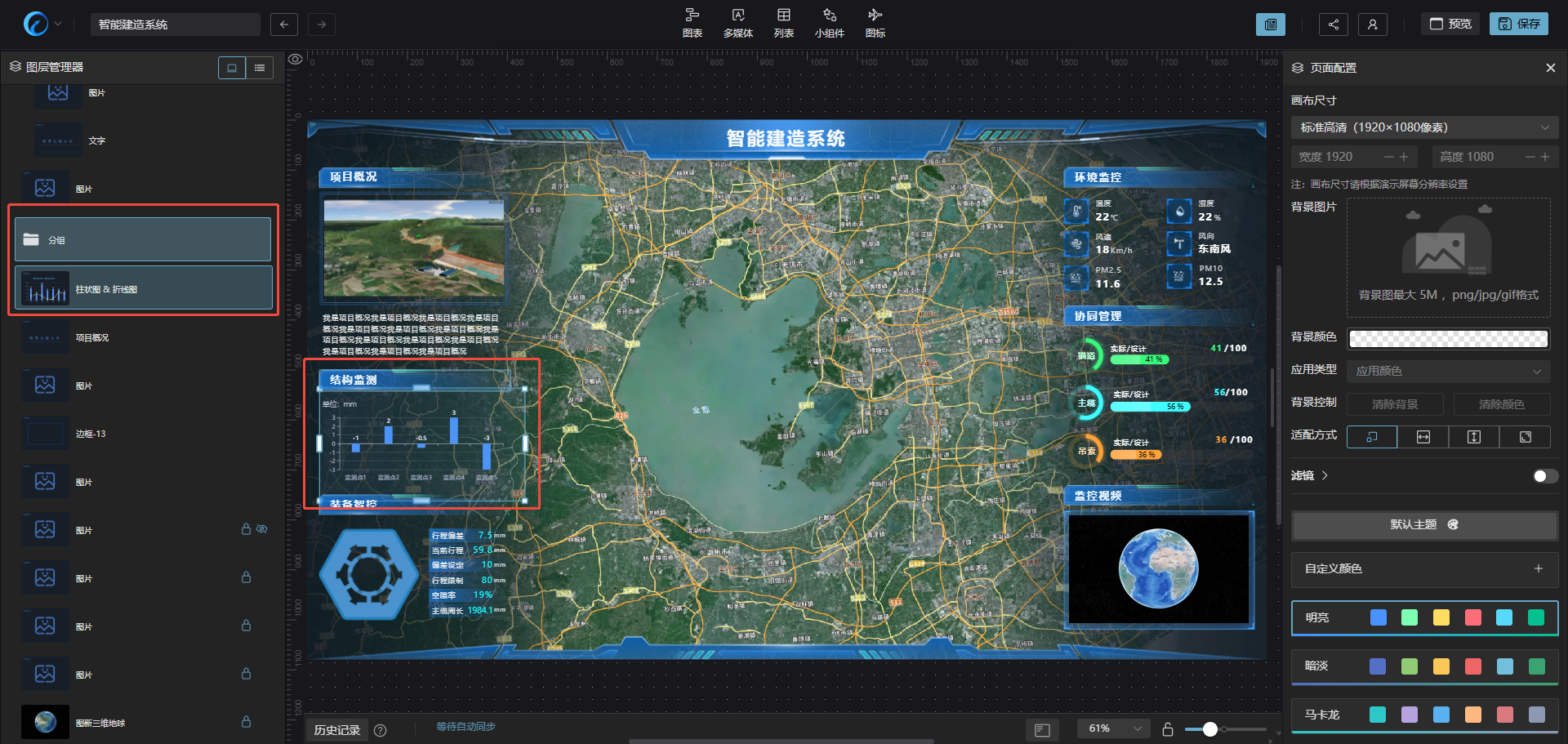Image resolution: width=1568 pixels, height=744 pixels.
Task: Unlock the 图新三维地球 layer
Action: (246, 722)
